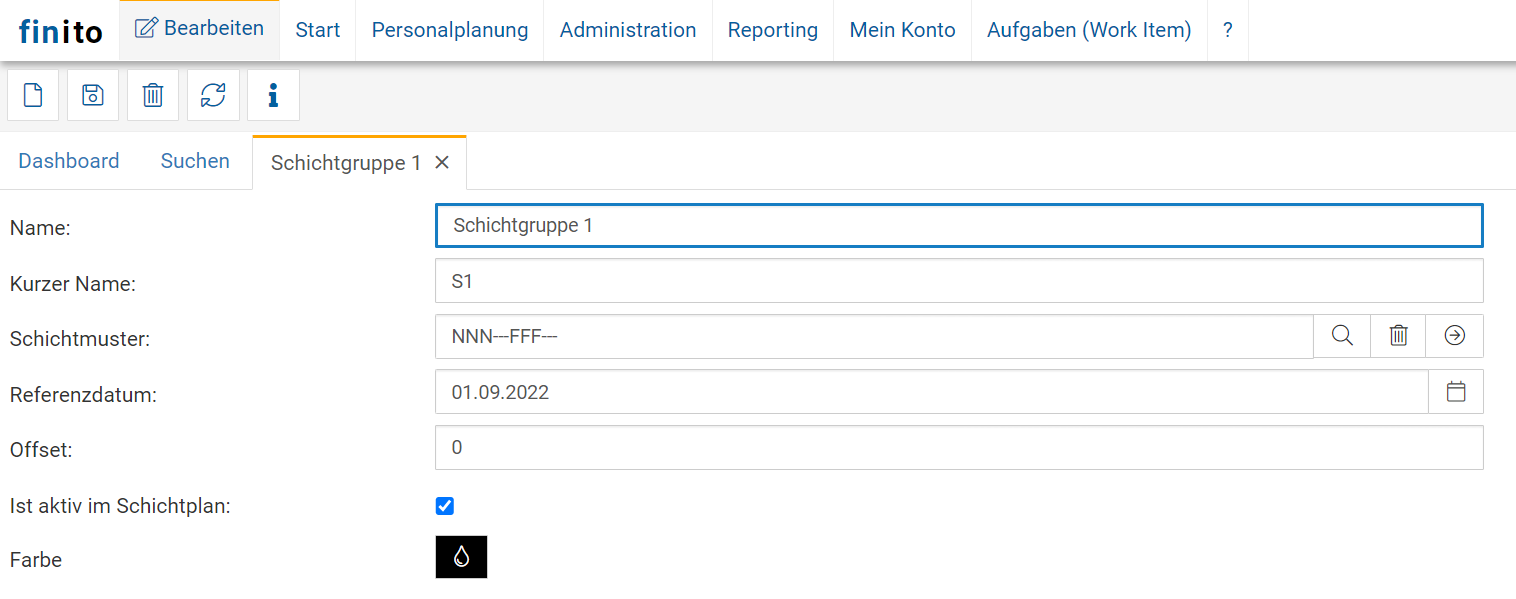Open the Reporting menu
The width and height of the screenshot is (1516, 599).
(x=773, y=30)
